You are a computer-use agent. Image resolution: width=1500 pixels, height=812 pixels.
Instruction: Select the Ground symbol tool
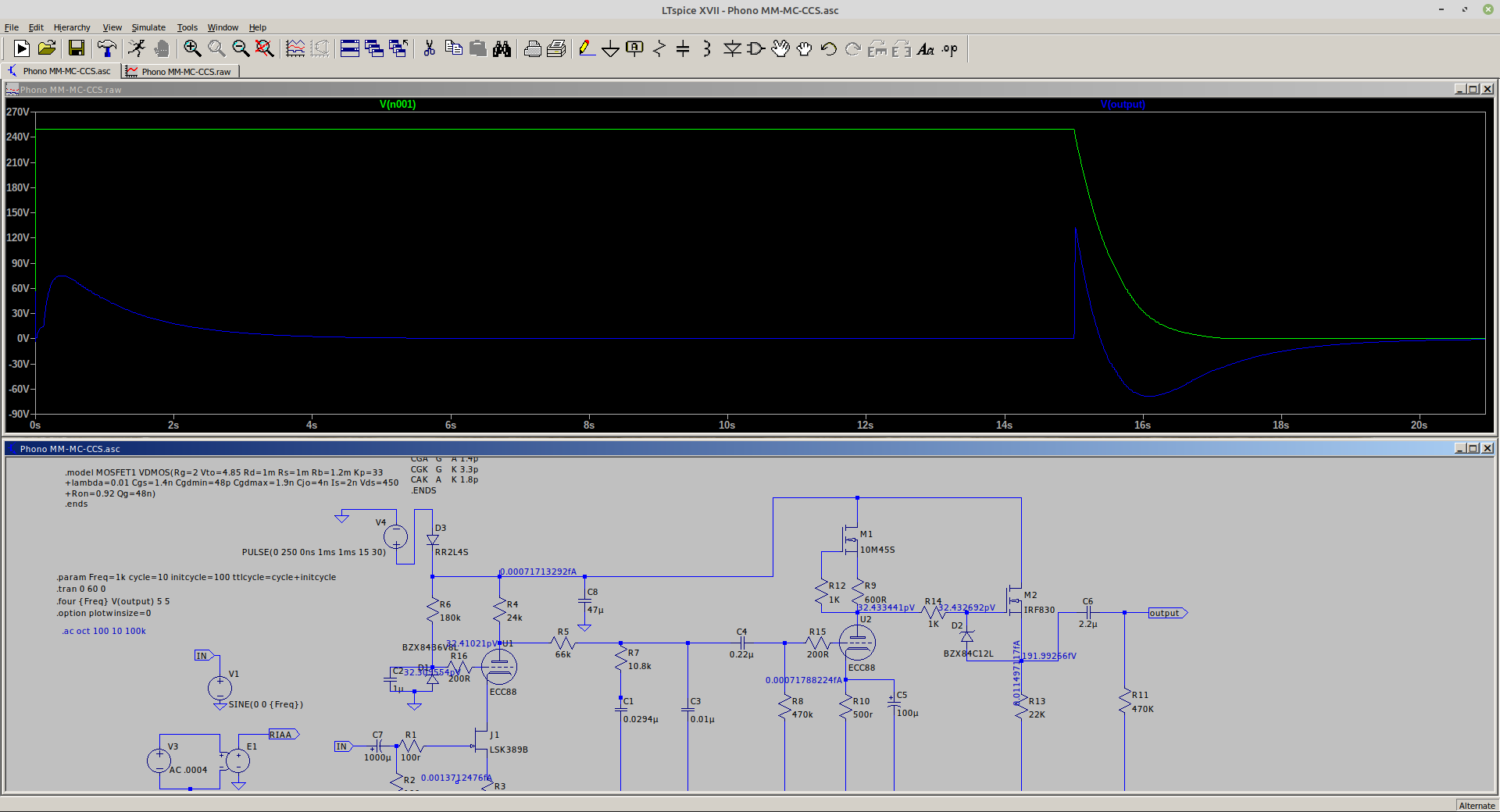[610, 48]
